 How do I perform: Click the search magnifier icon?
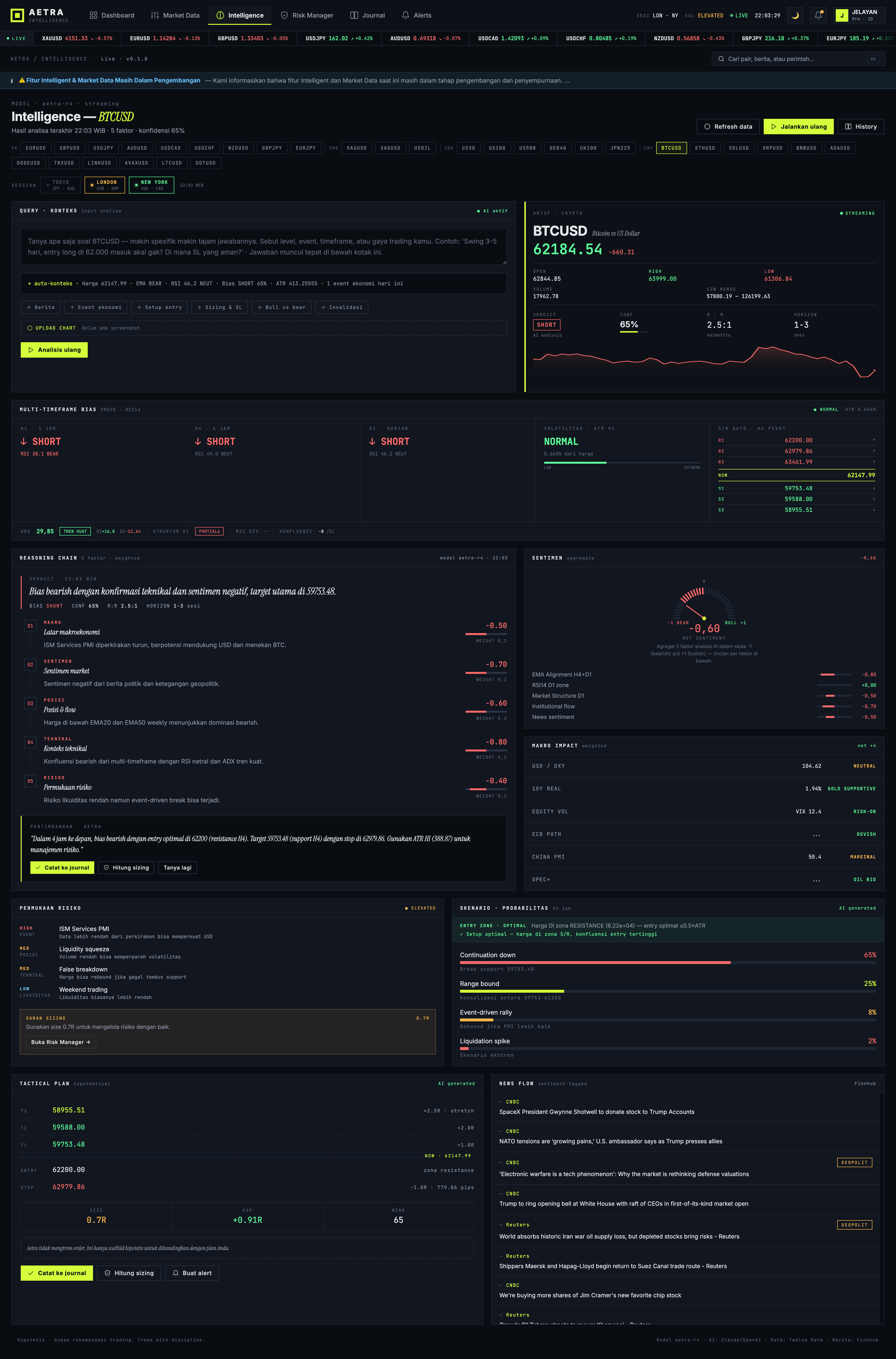pyautogui.click(x=721, y=59)
